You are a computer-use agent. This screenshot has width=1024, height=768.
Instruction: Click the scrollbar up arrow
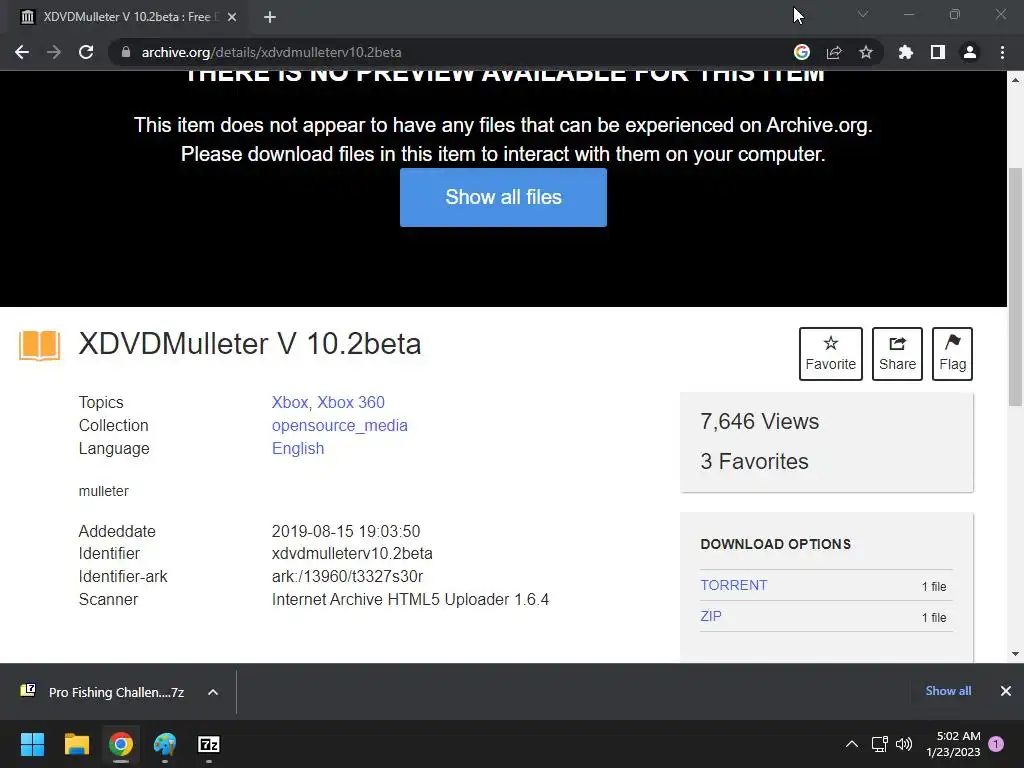[1015, 80]
